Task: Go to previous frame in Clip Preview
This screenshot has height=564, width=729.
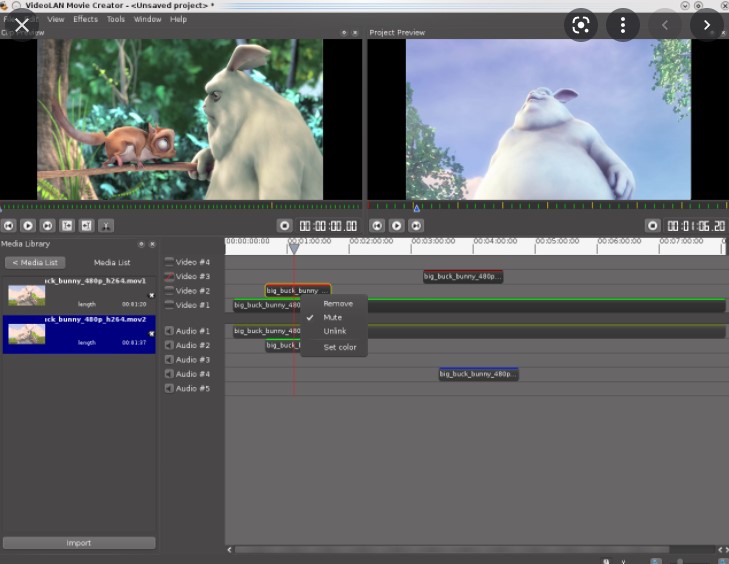Action: [9, 226]
